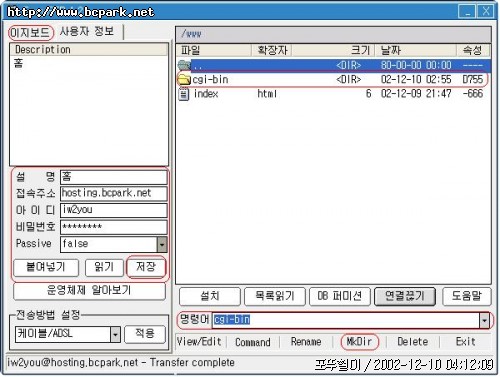Click the html extension cell
Viewport: 500px width, 377px height.
(267, 94)
